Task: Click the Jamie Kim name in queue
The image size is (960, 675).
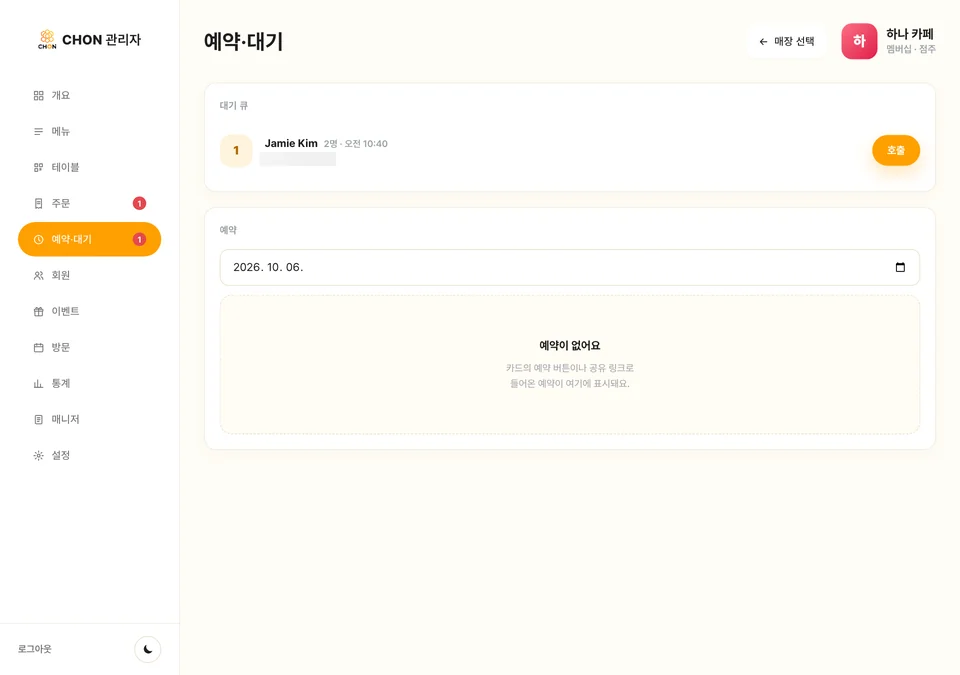Action: 291,143
